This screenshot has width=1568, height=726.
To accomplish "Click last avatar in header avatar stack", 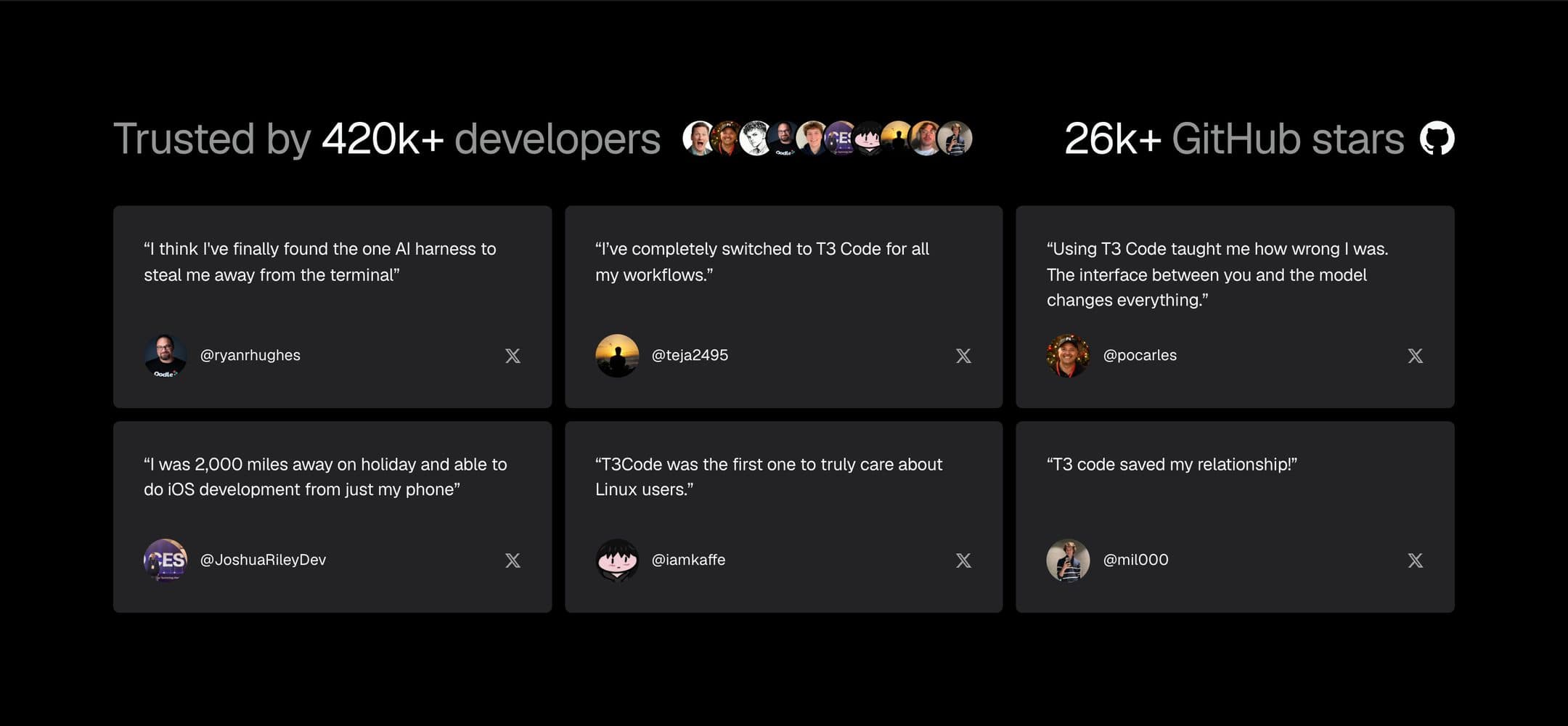I will [x=955, y=138].
